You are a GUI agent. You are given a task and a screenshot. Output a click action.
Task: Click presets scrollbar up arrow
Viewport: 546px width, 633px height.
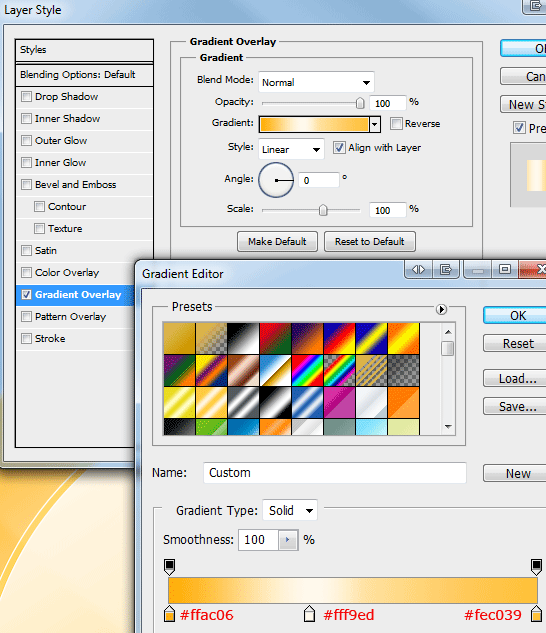click(x=448, y=332)
